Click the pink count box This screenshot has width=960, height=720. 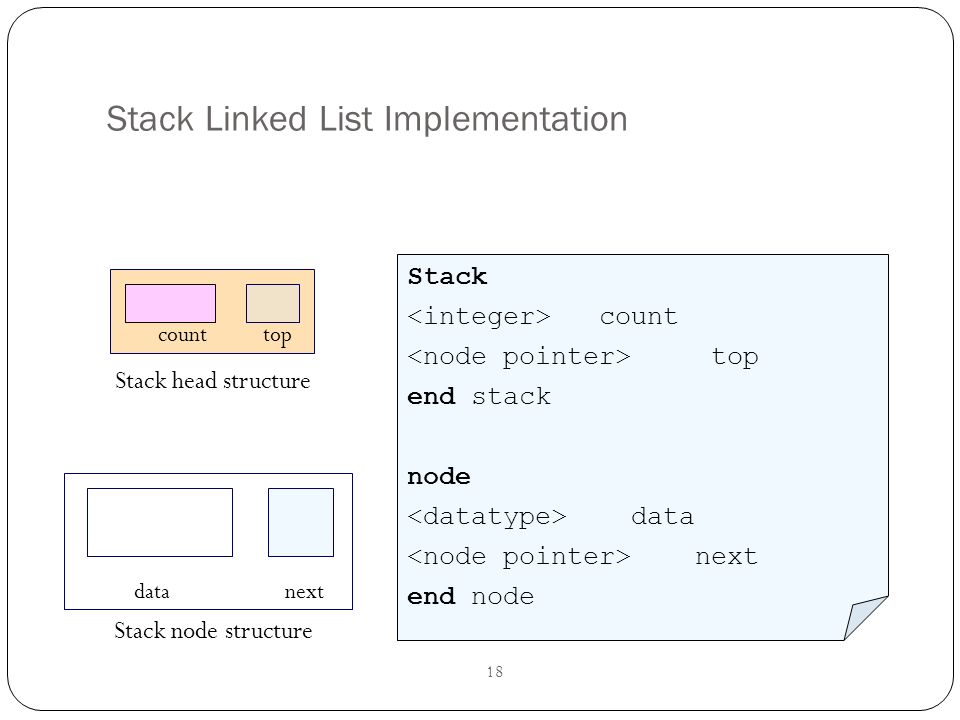170,303
